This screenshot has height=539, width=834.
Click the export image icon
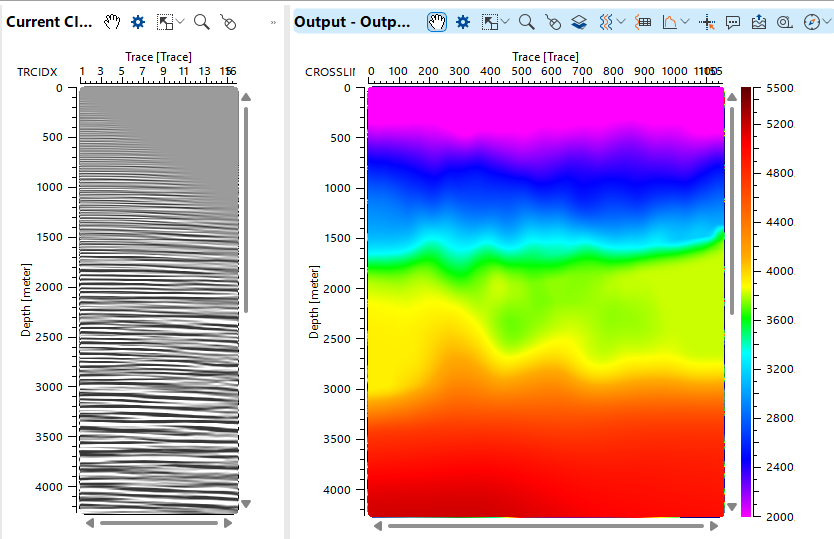point(759,22)
